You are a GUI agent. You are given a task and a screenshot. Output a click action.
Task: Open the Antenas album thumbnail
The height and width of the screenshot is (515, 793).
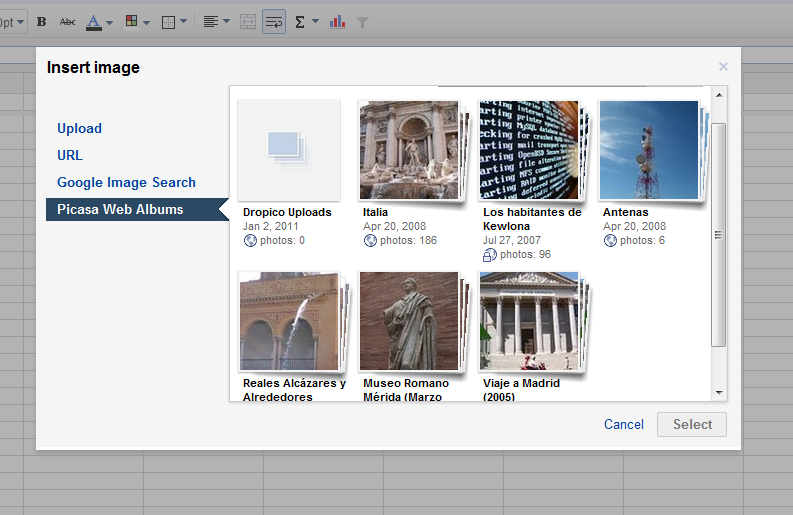click(x=651, y=150)
